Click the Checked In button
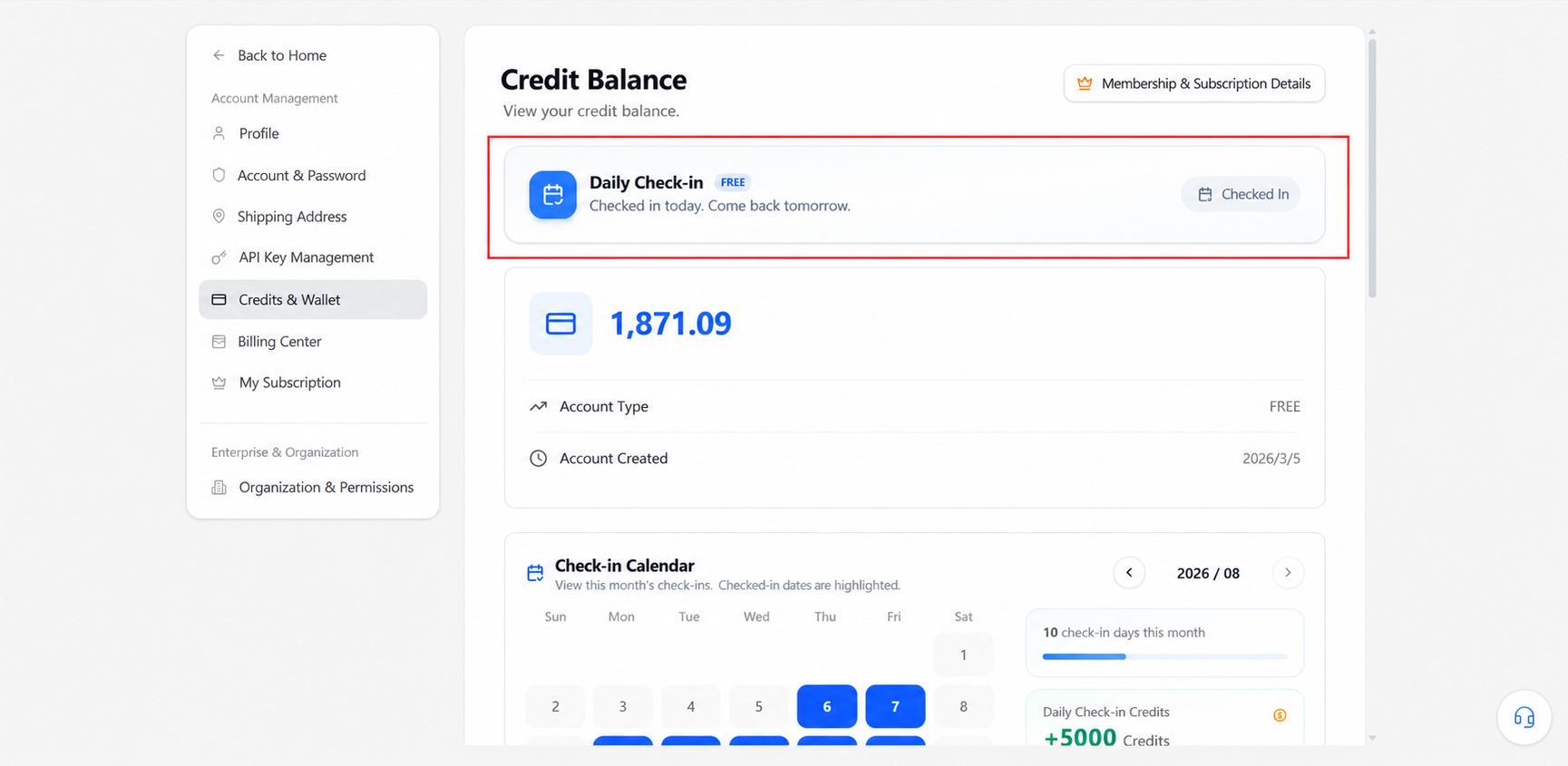 (1241, 194)
